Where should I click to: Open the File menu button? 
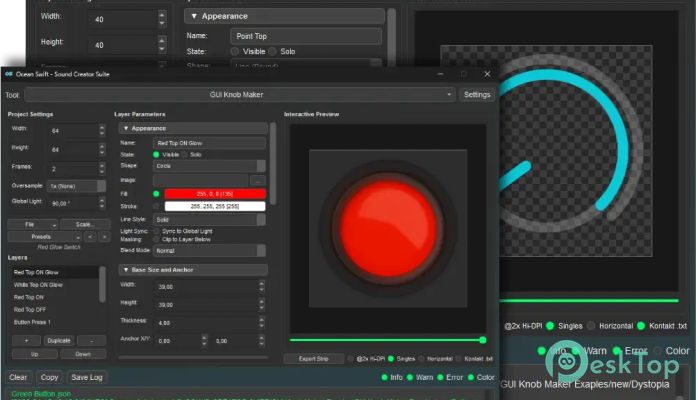(x=33, y=224)
